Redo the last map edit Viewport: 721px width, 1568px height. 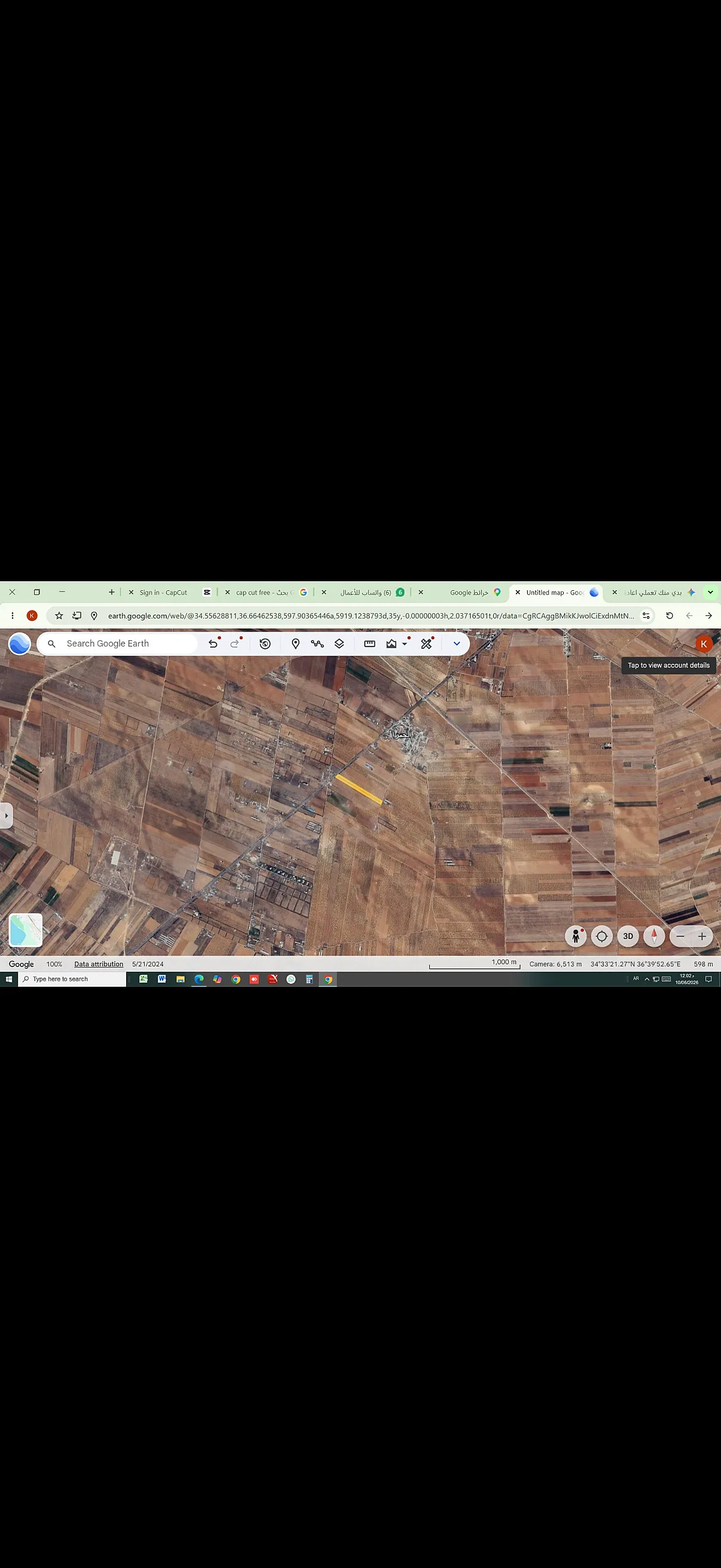[x=235, y=643]
